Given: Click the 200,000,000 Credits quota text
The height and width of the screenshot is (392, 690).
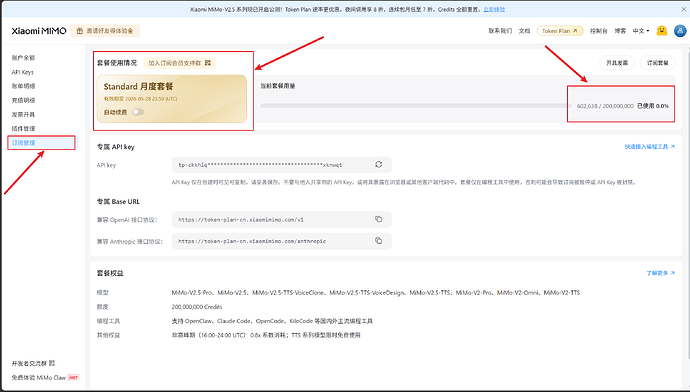Looking at the screenshot, I should (197, 307).
